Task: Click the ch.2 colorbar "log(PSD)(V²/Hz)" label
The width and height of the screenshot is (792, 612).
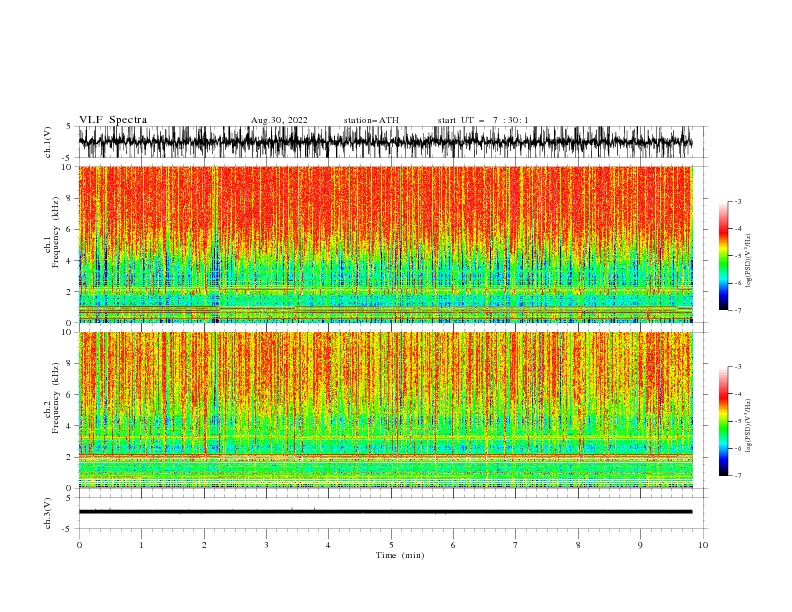Action: (x=748, y=426)
